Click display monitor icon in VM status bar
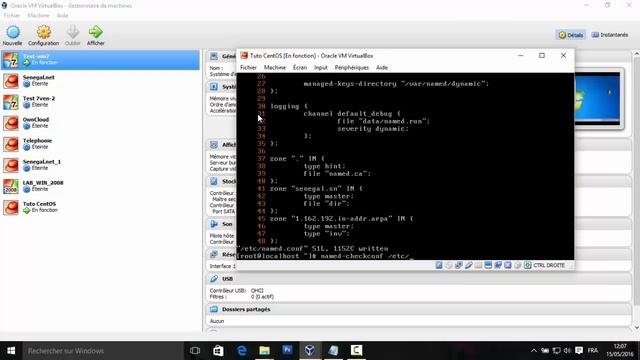This screenshot has height=360, width=640. coord(488,265)
